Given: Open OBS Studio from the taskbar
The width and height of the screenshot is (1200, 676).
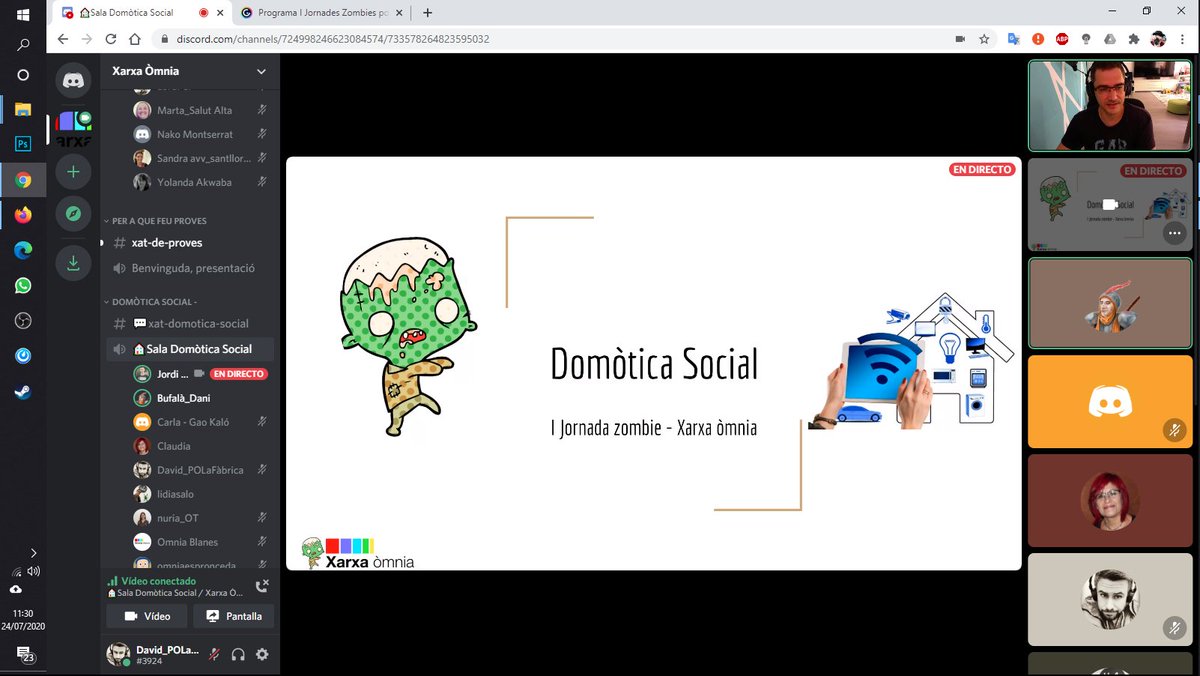Looking at the screenshot, I should click(22, 320).
